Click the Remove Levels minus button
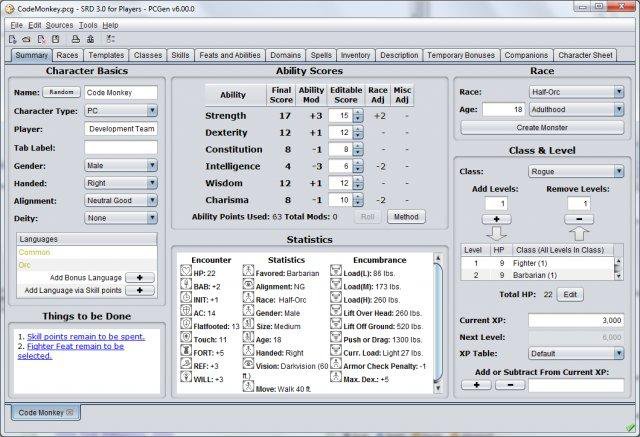Screen dimensions: 640x437 click(x=579, y=219)
